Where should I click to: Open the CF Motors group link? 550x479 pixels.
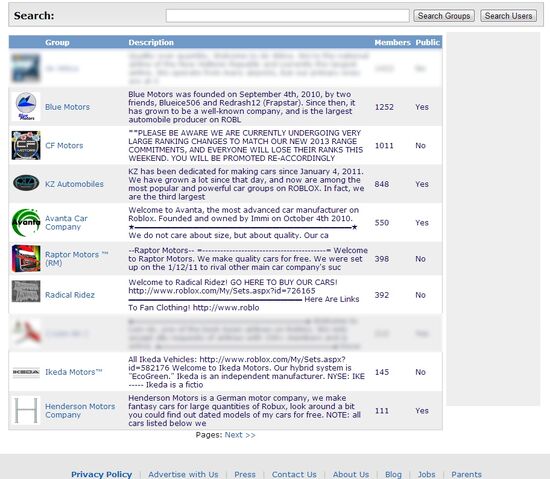click(64, 146)
